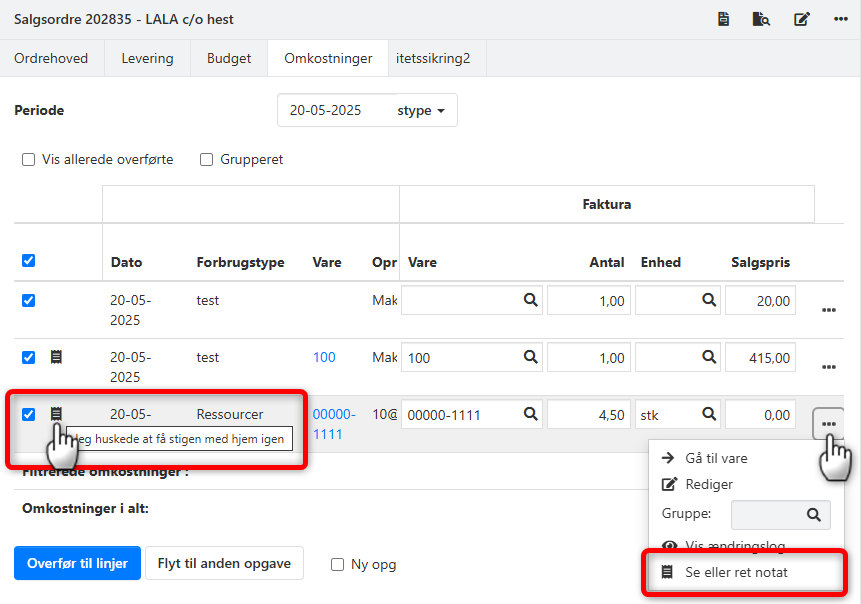Viewport: 861px width, 604px height.
Task: Open the Gruppe lookup field in the menu
Action: coord(780,514)
